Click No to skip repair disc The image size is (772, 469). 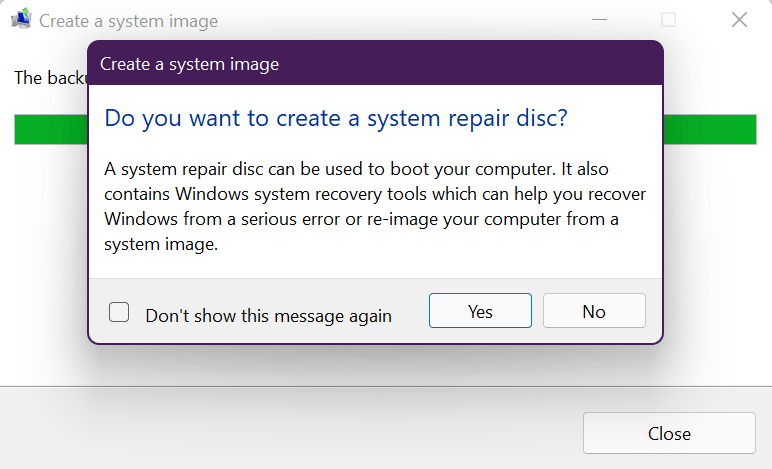pos(594,311)
